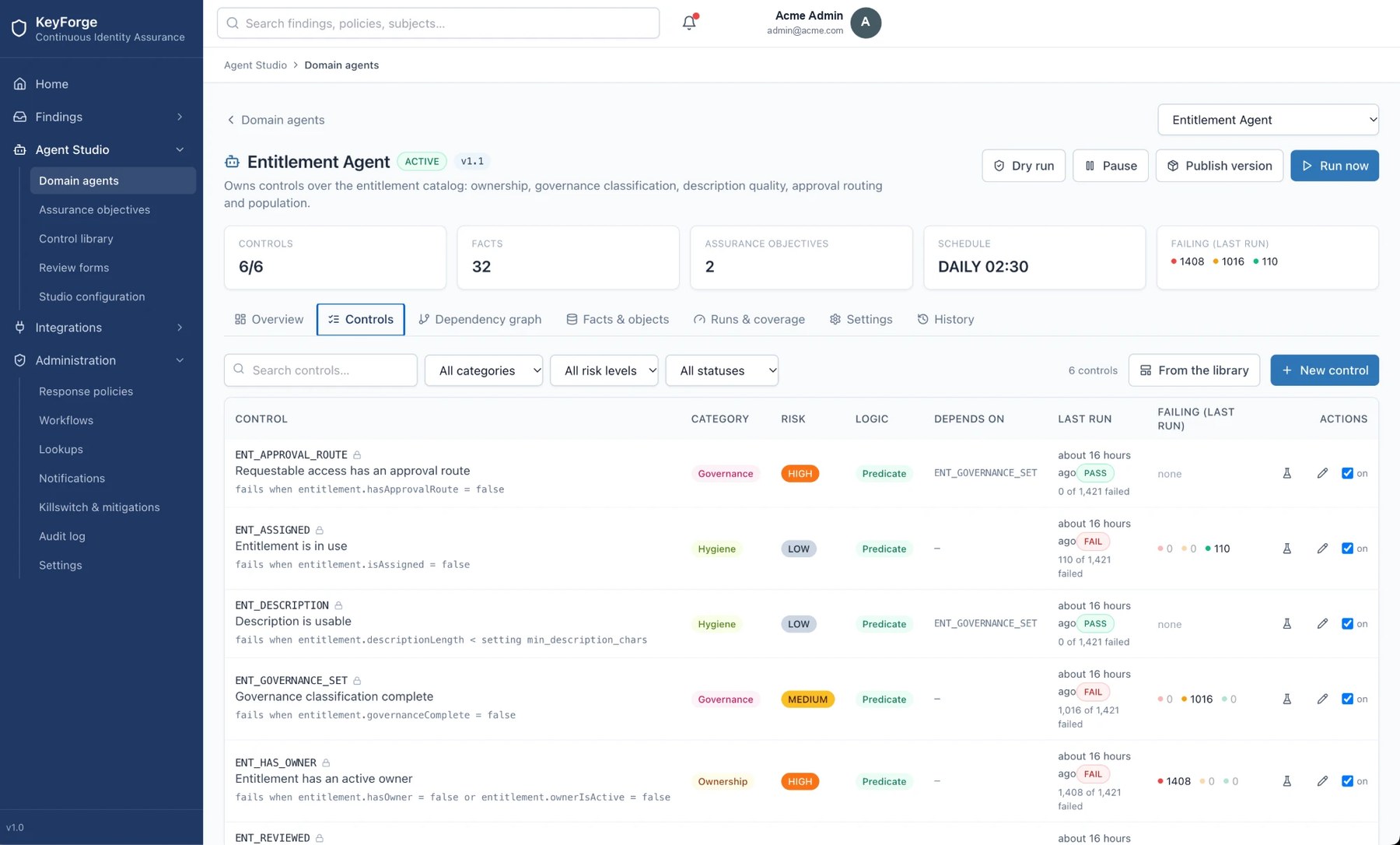Toggle ENT_DESCRIPTION on checkbox
Screen dimensions: 1400x845
click(x=1347, y=624)
